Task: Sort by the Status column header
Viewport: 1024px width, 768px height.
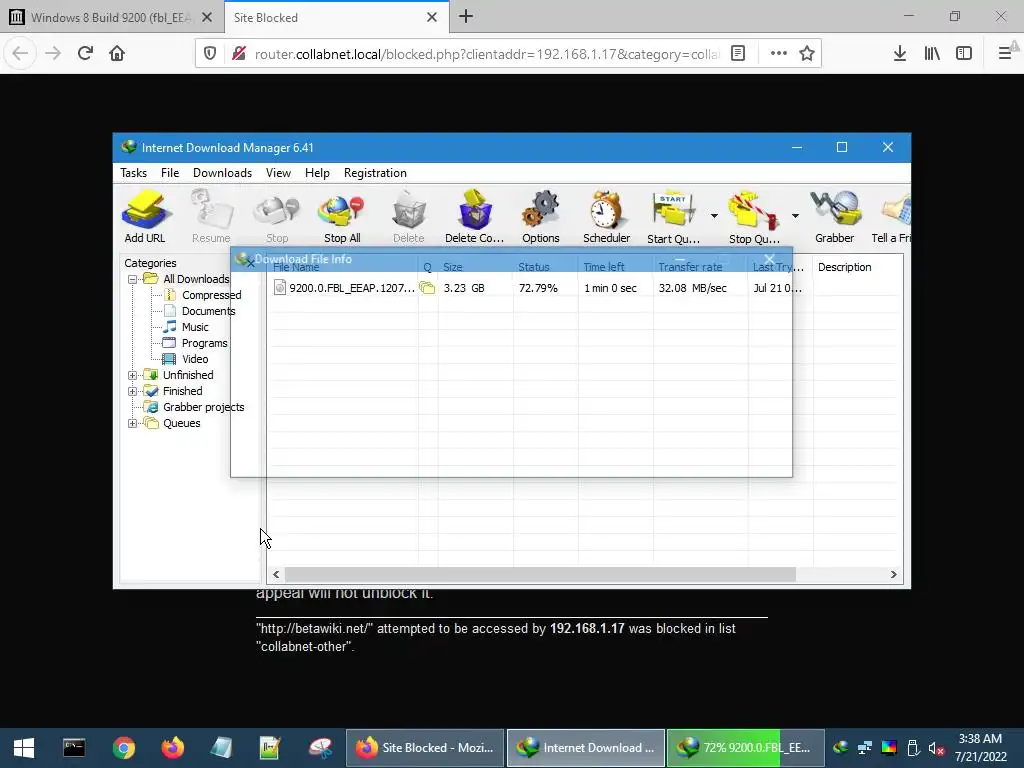Action: [x=545, y=267]
